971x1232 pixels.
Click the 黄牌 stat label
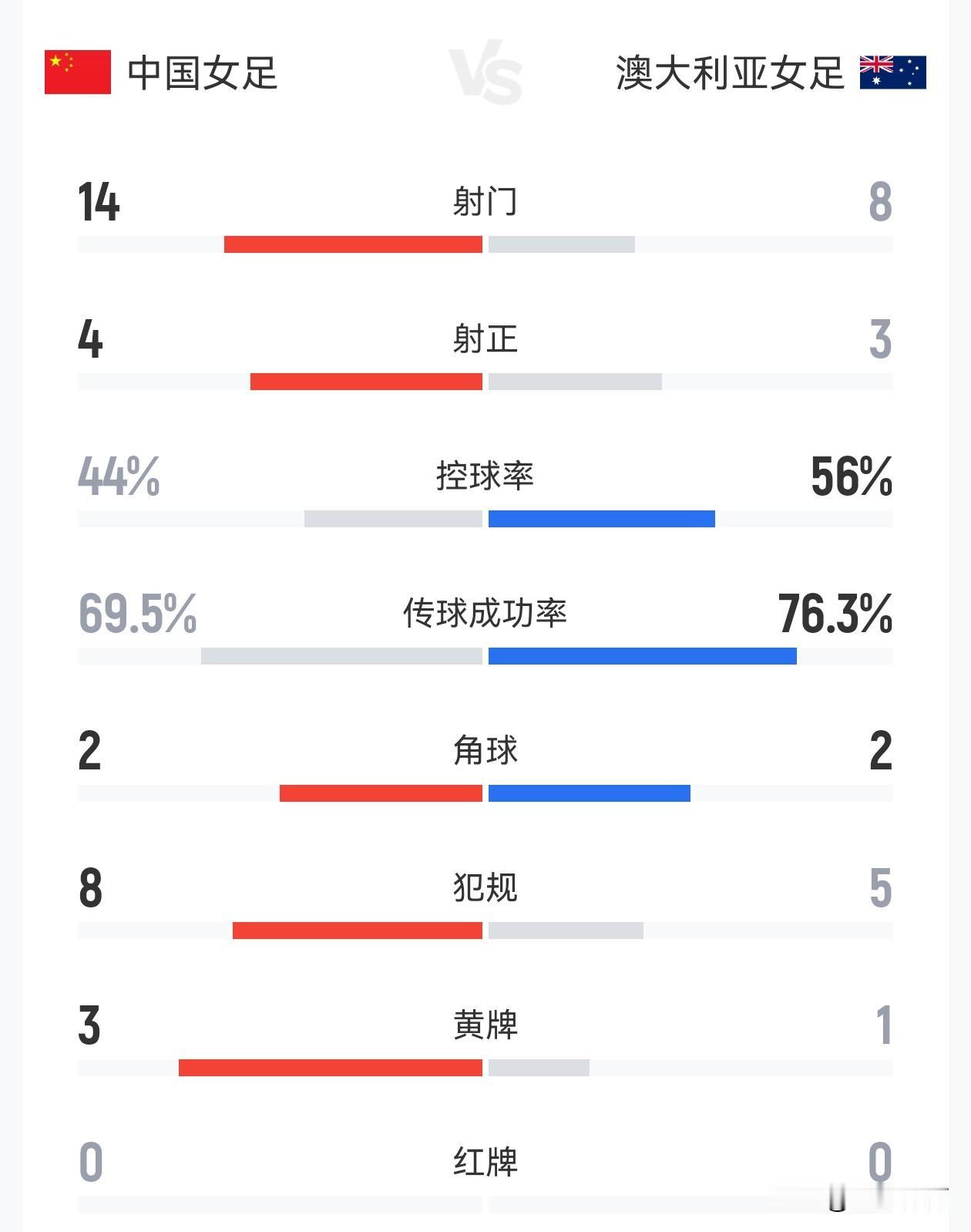point(485,1025)
